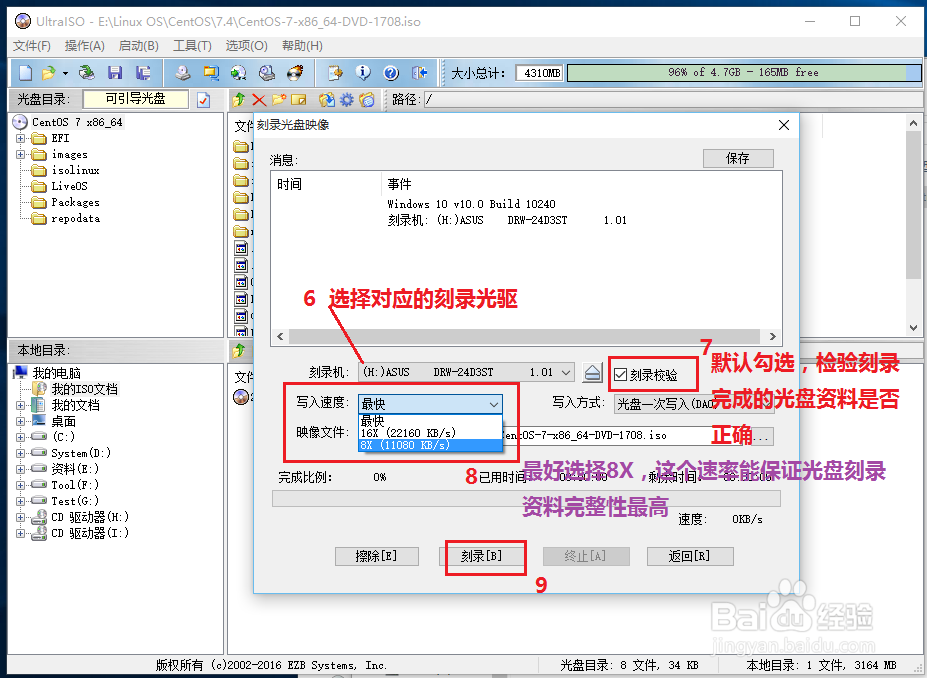Select the 16X (22160 KB/s) speed option

point(430,433)
